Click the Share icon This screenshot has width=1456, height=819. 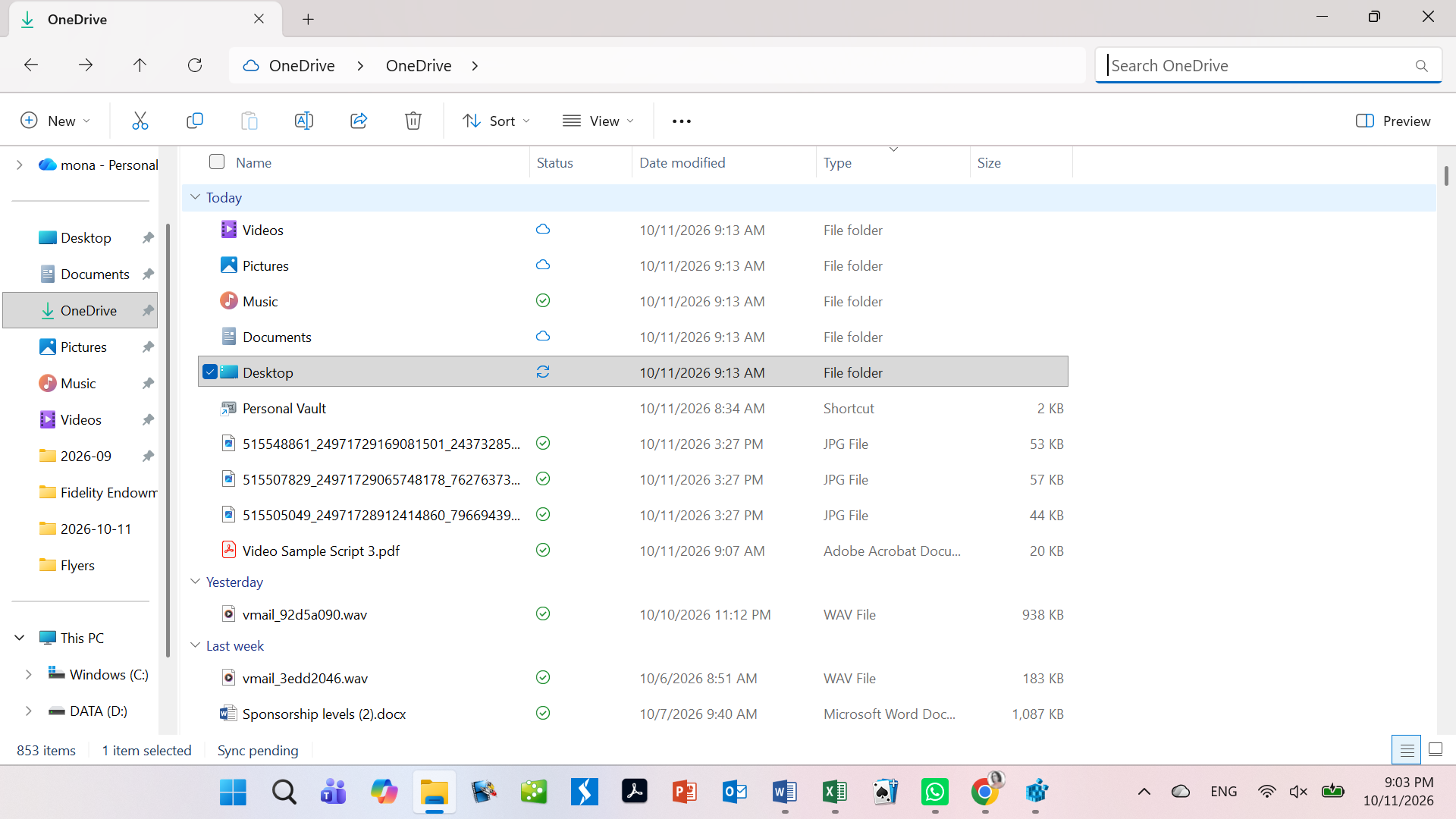(x=359, y=121)
